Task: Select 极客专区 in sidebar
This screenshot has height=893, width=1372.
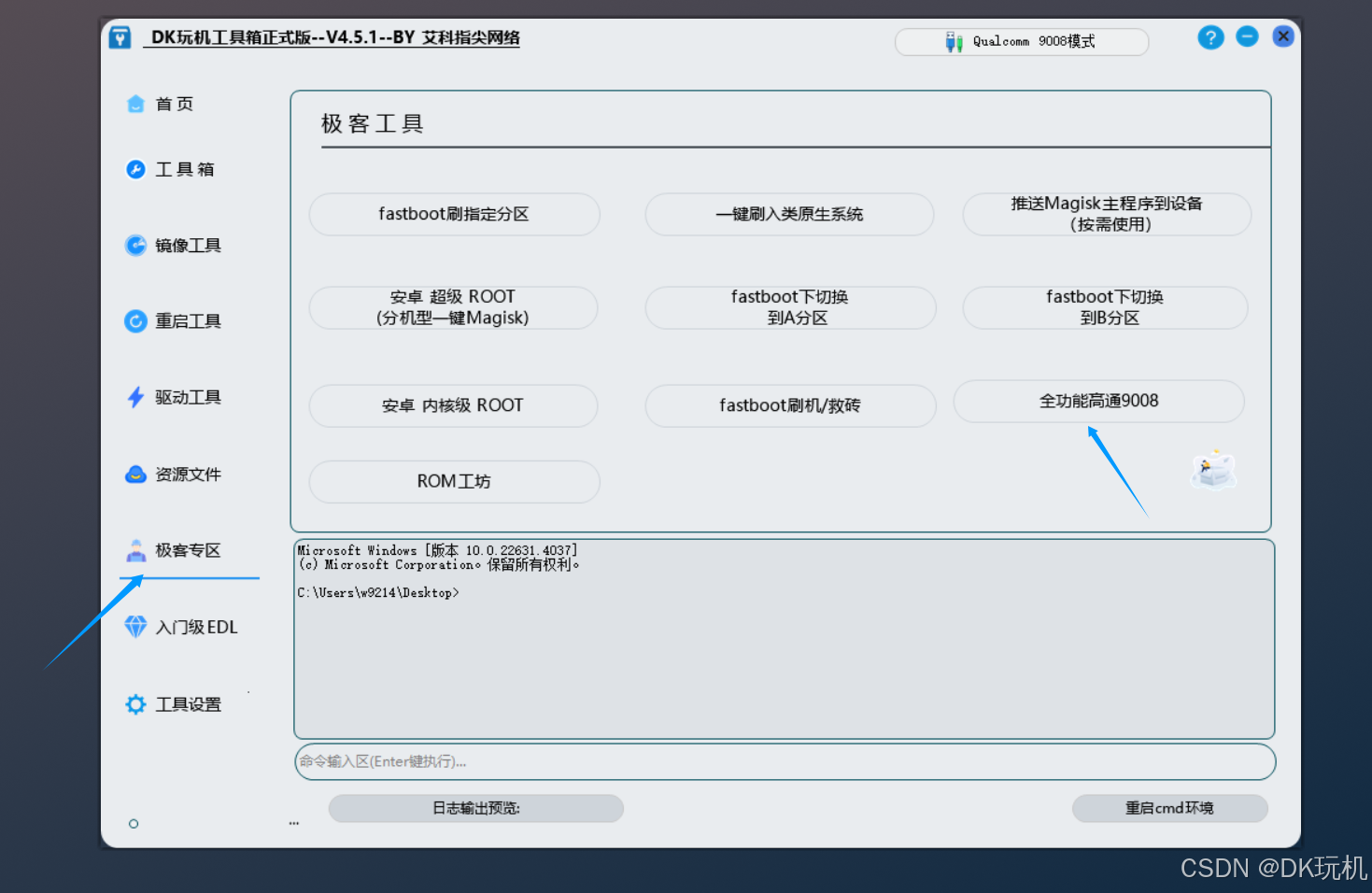Action: pos(188,550)
